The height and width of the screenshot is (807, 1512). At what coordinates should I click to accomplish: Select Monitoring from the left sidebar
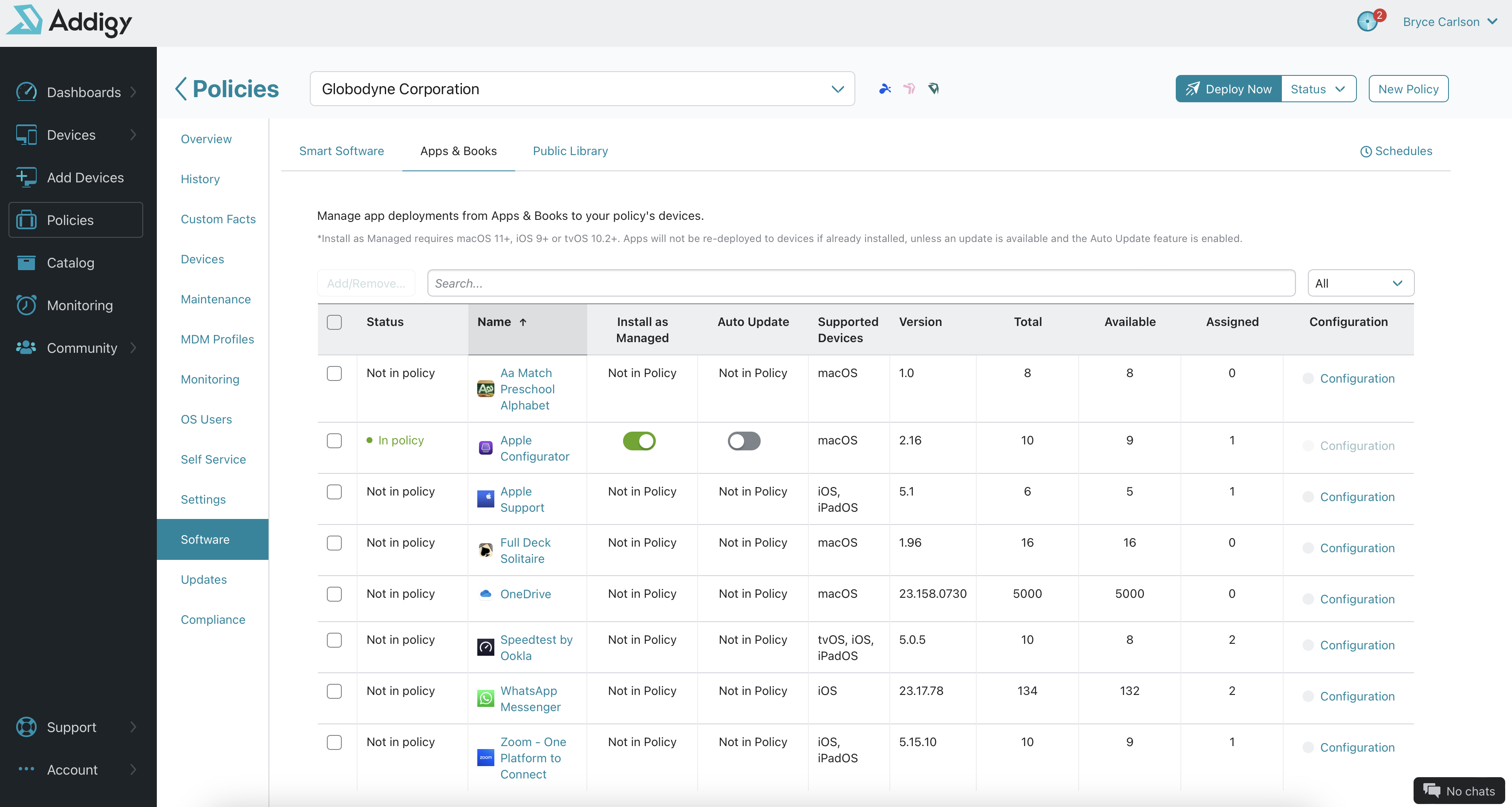(x=80, y=305)
